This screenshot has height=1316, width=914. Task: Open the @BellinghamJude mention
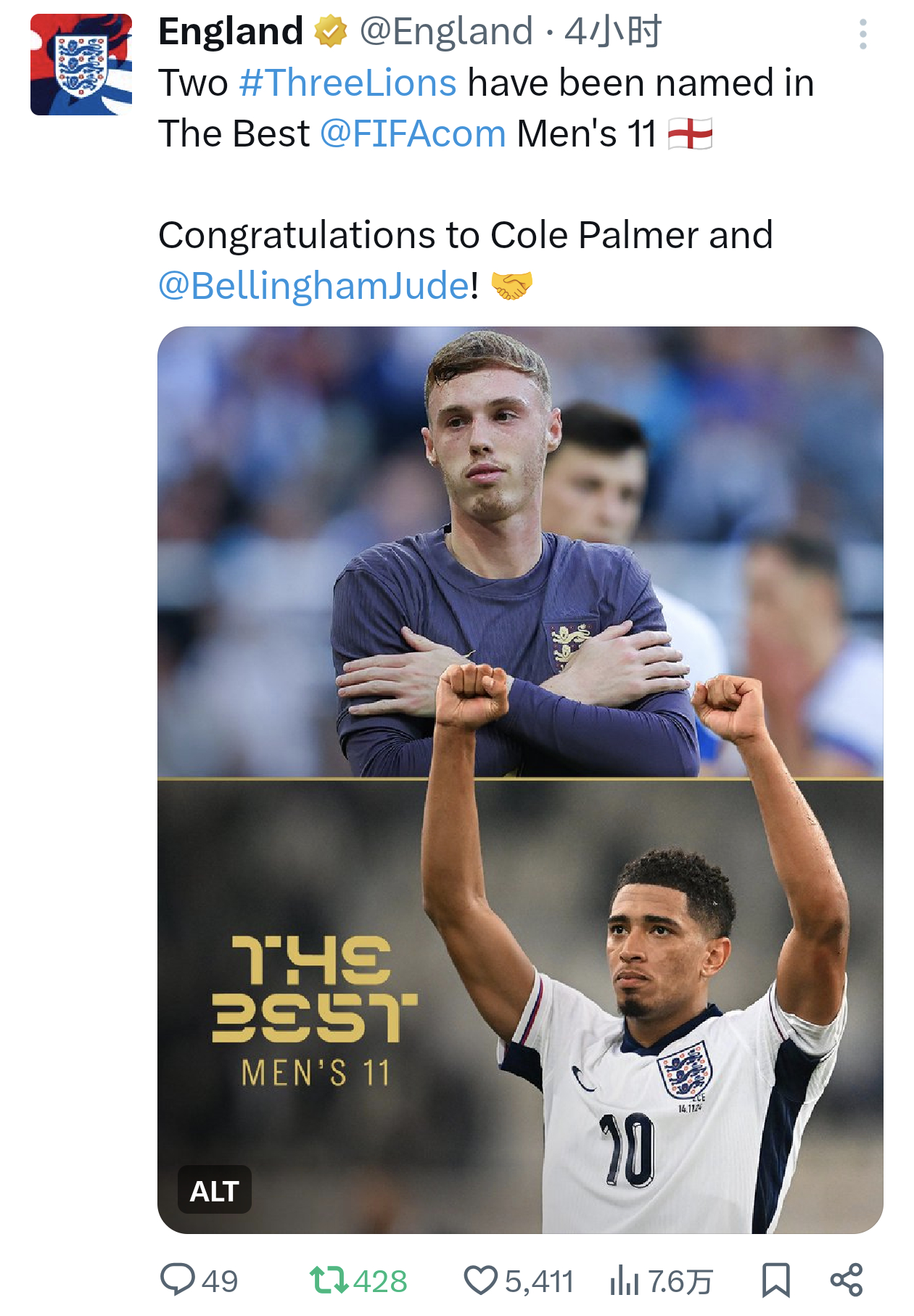314,286
